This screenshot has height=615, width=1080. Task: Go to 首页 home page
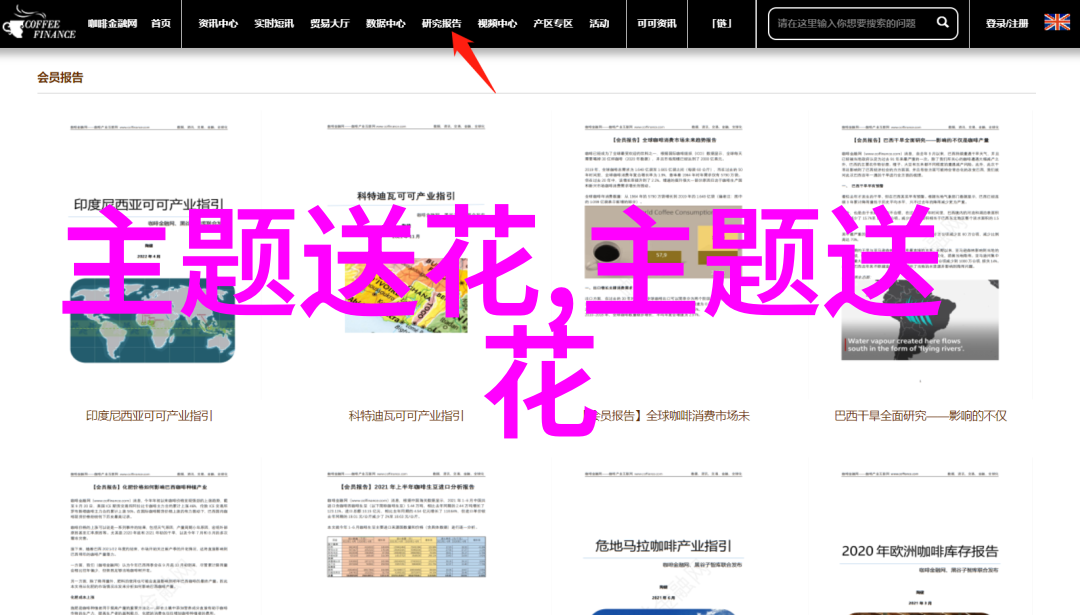160,23
